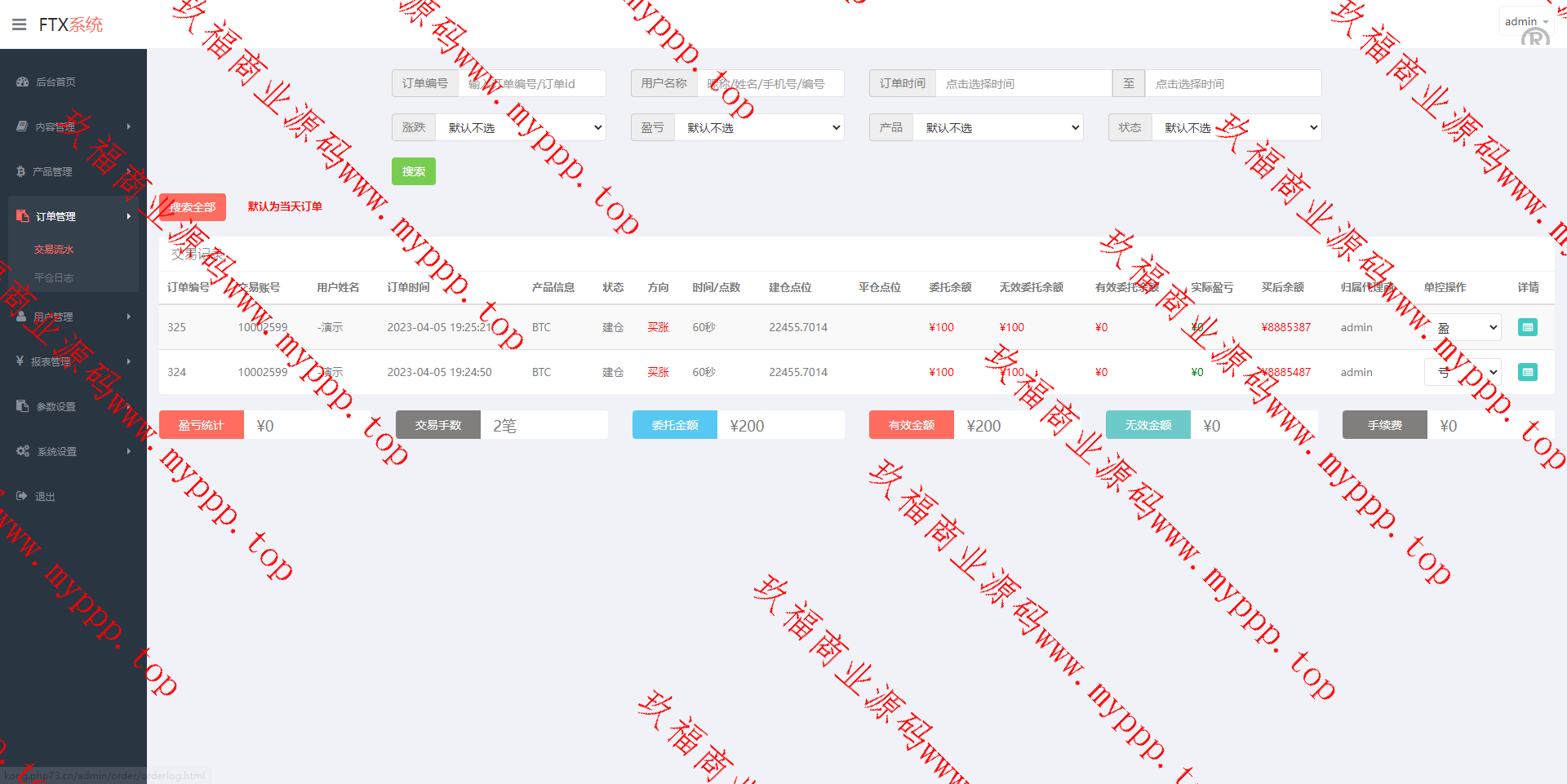The image size is (1567, 784).
Task: Click the 用户名称 search input field
Action: [770, 83]
